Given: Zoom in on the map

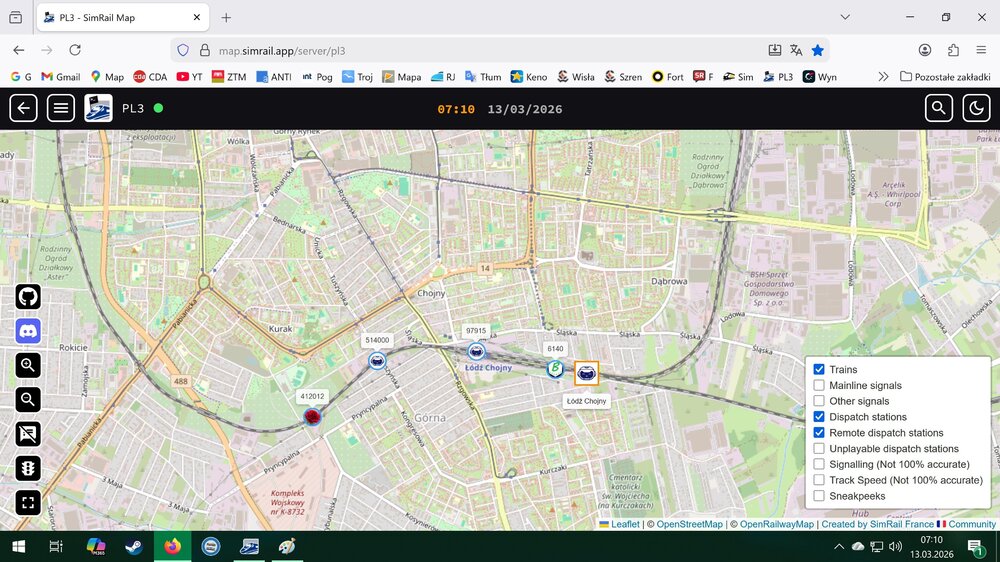Looking at the screenshot, I should (28, 365).
